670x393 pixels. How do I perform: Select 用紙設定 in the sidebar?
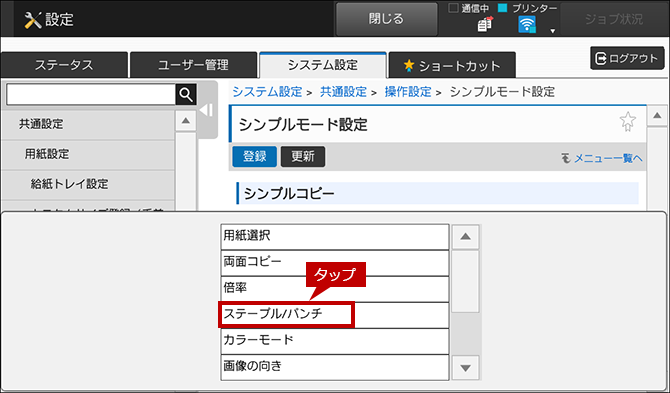[x=87, y=154]
